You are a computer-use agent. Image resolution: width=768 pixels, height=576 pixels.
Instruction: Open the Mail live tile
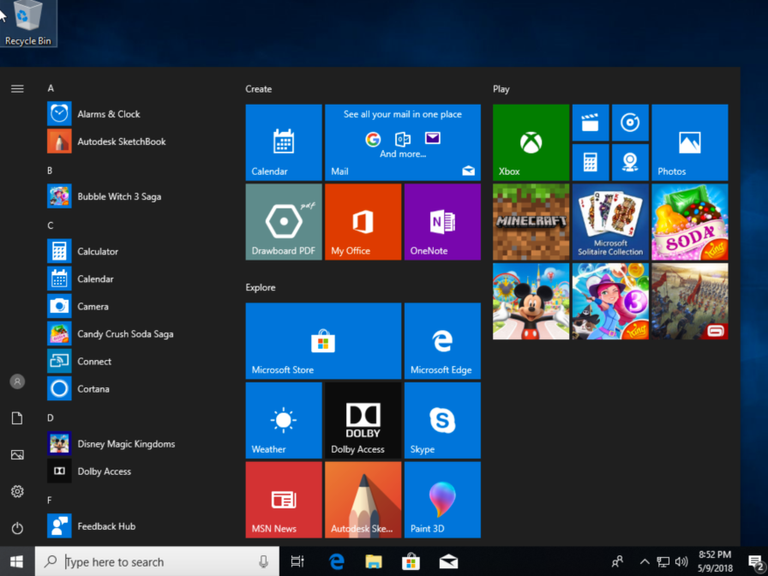pos(403,142)
